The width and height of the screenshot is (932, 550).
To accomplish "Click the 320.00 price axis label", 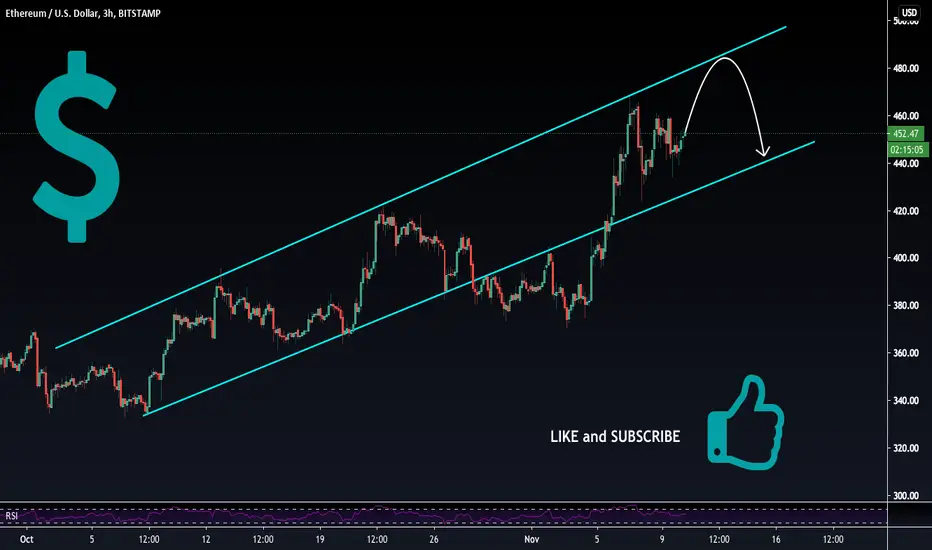I will [906, 448].
